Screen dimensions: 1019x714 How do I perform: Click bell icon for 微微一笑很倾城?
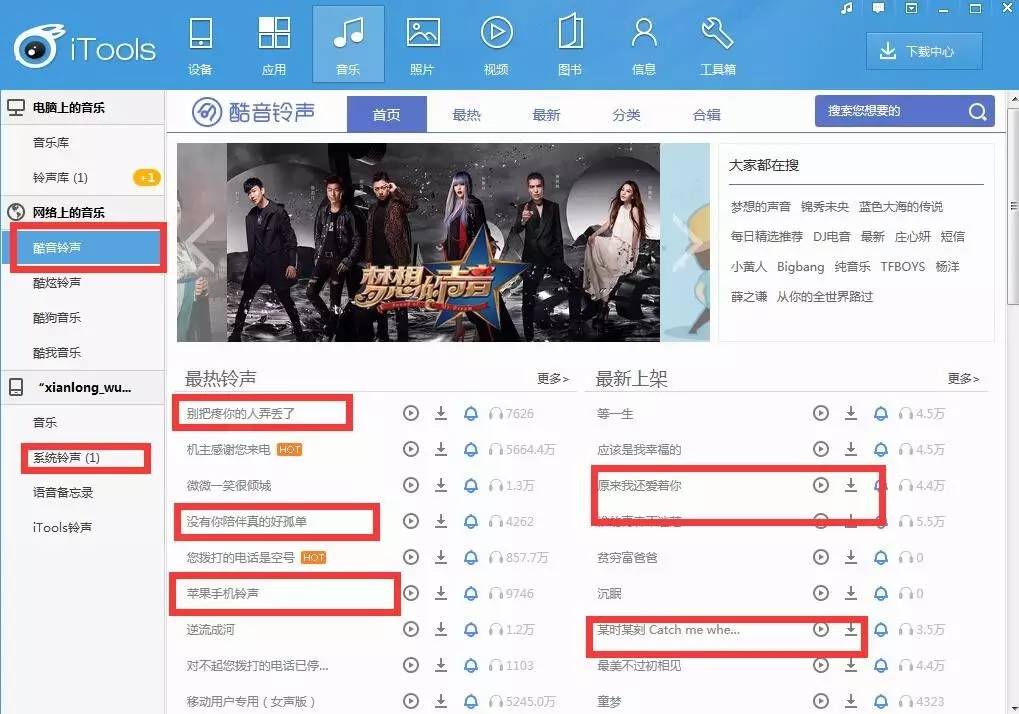(471, 485)
